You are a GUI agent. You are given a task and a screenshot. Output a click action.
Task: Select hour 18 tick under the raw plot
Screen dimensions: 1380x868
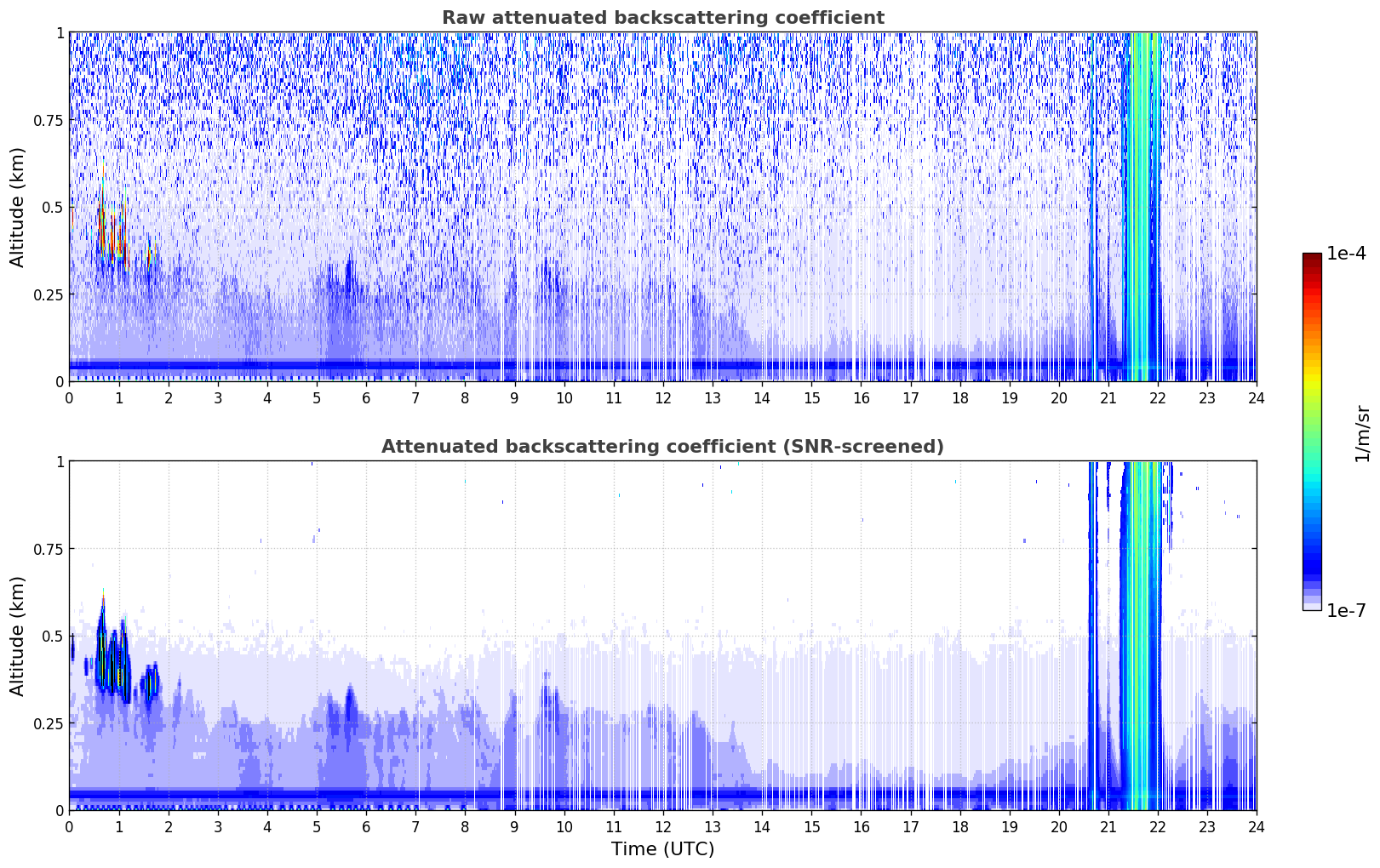(x=959, y=397)
